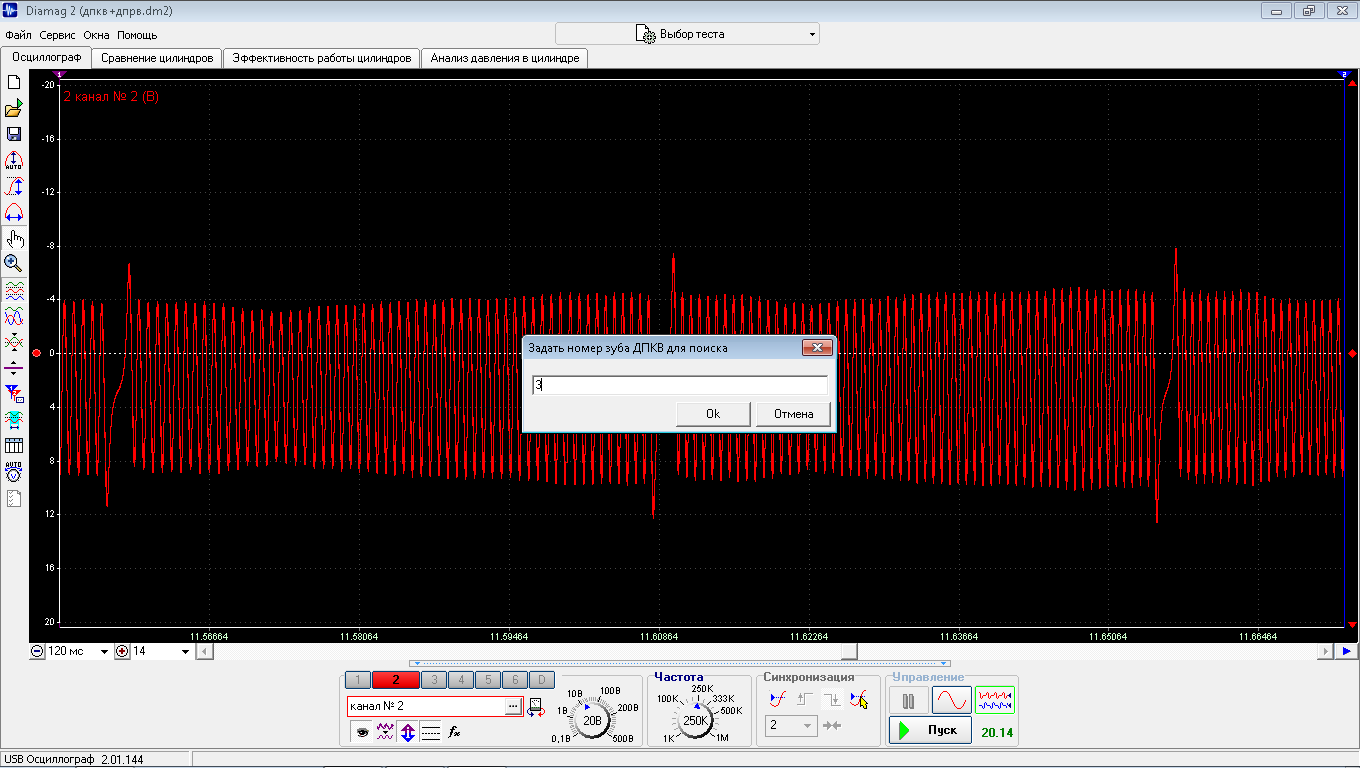Click the 20В voltage range knob

coord(593,720)
